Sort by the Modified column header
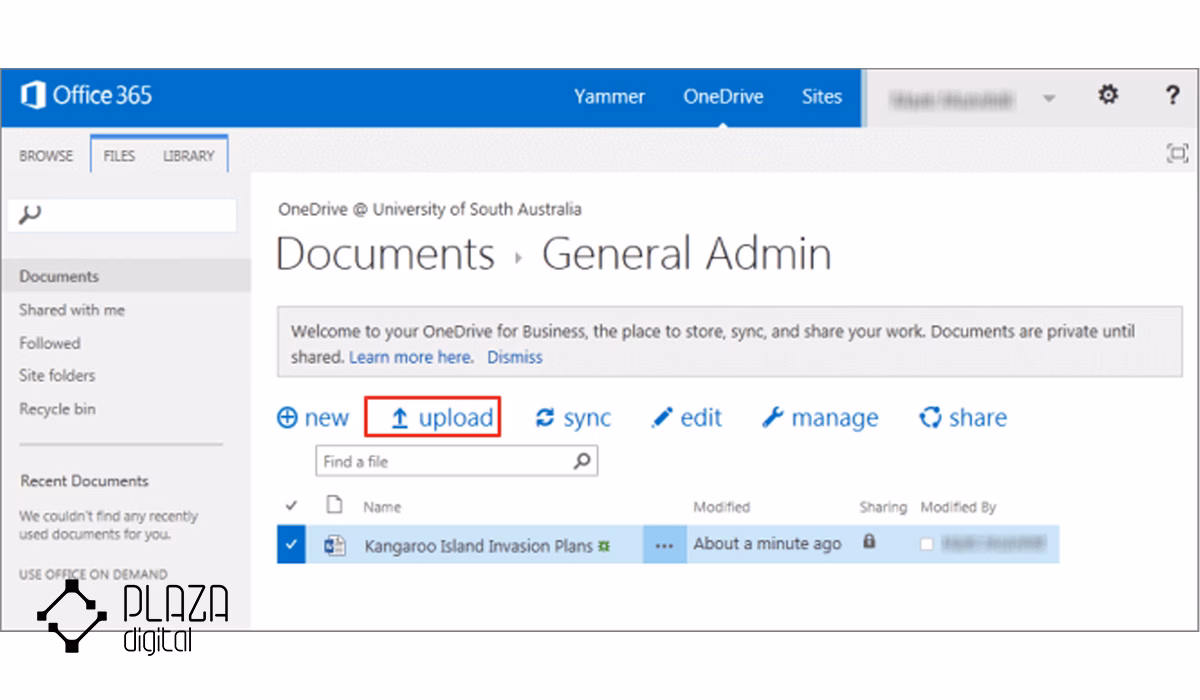The width and height of the screenshot is (1200, 700). [x=722, y=507]
